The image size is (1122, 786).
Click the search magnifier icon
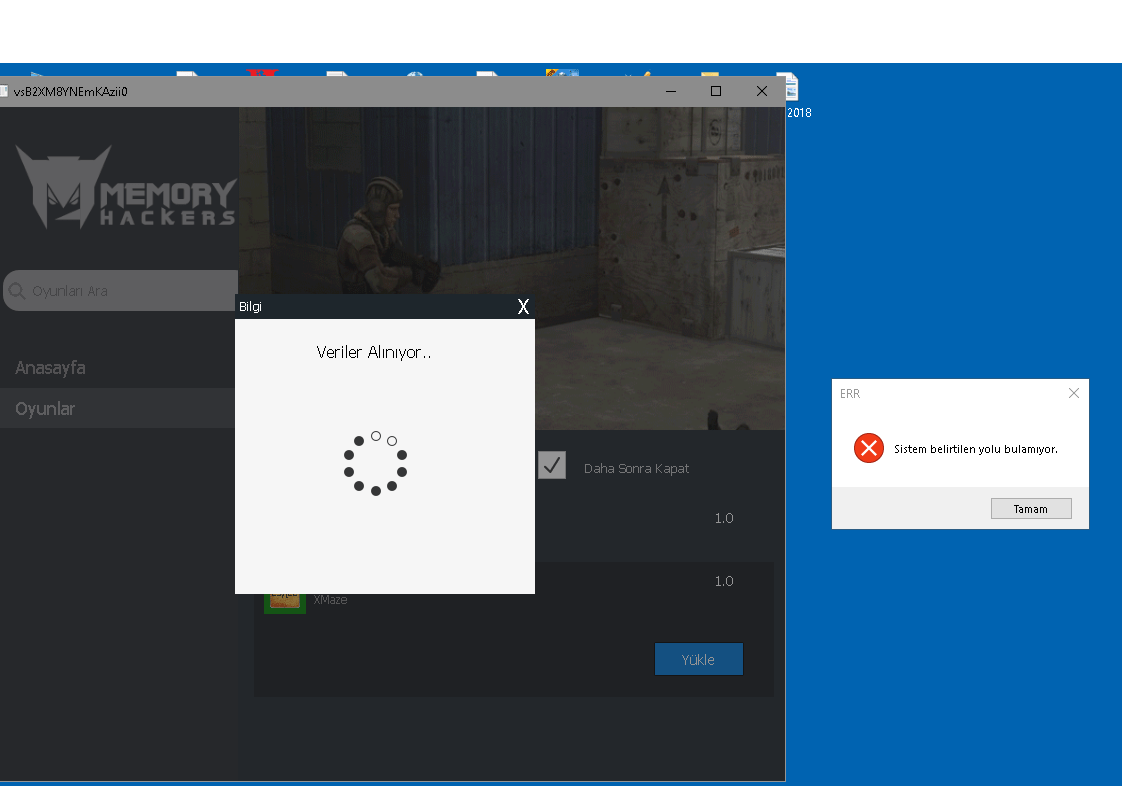[17, 291]
